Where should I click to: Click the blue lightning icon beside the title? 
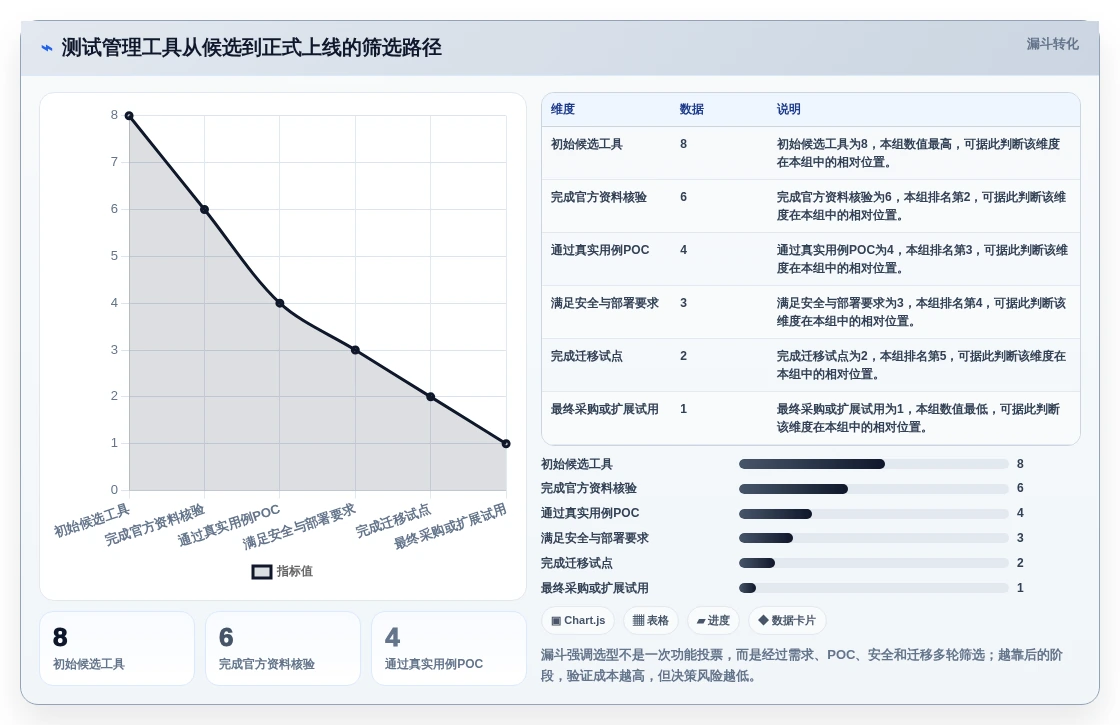(46, 48)
